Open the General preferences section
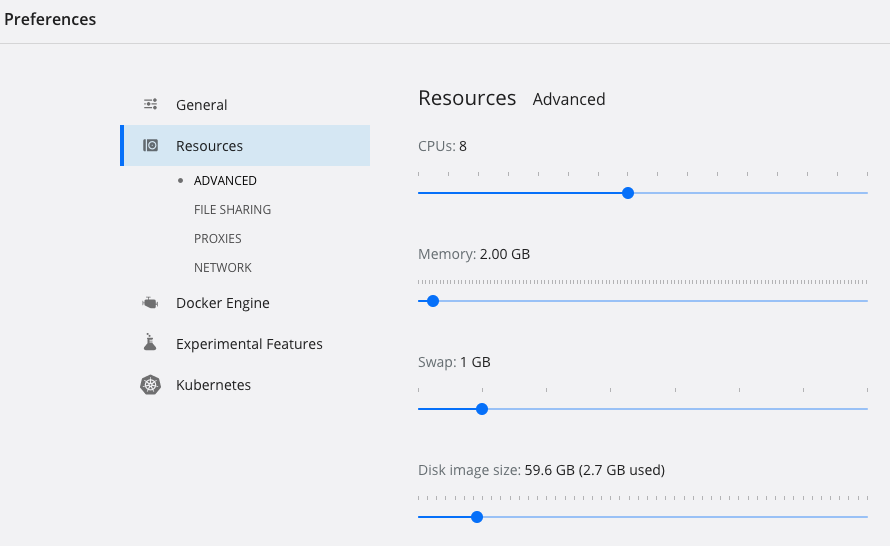This screenshot has height=546, width=890. point(201,105)
